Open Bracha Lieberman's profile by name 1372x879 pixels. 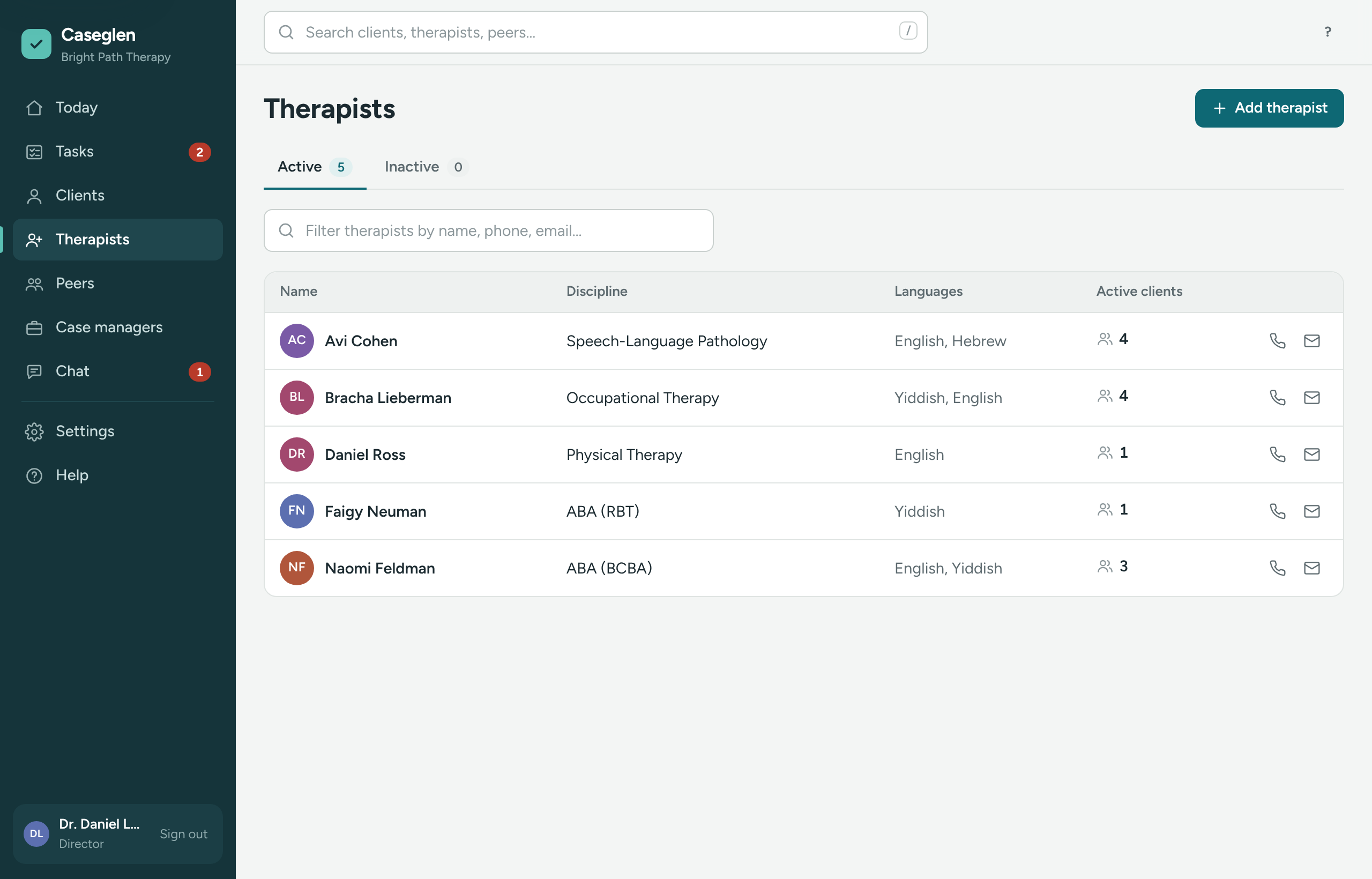point(388,397)
